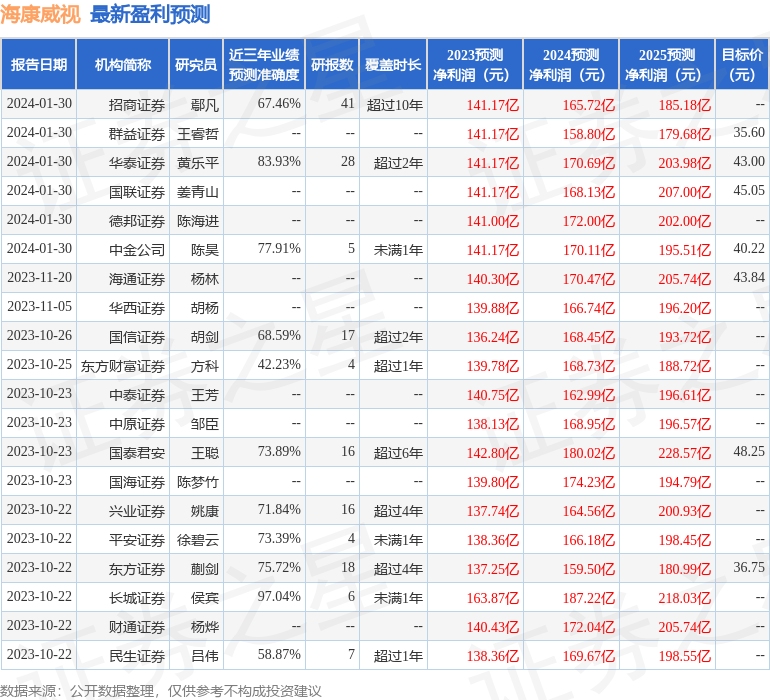The width and height of the screenshot is (770, 700).
Task: Click 2023 forecast value 163.87亿
Action: pos(493,598)
